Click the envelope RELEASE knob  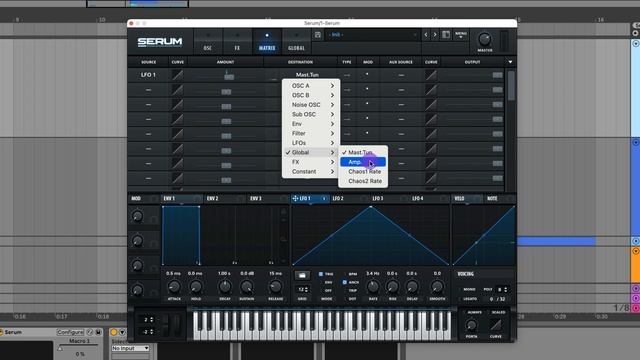[x=276, y=287]
